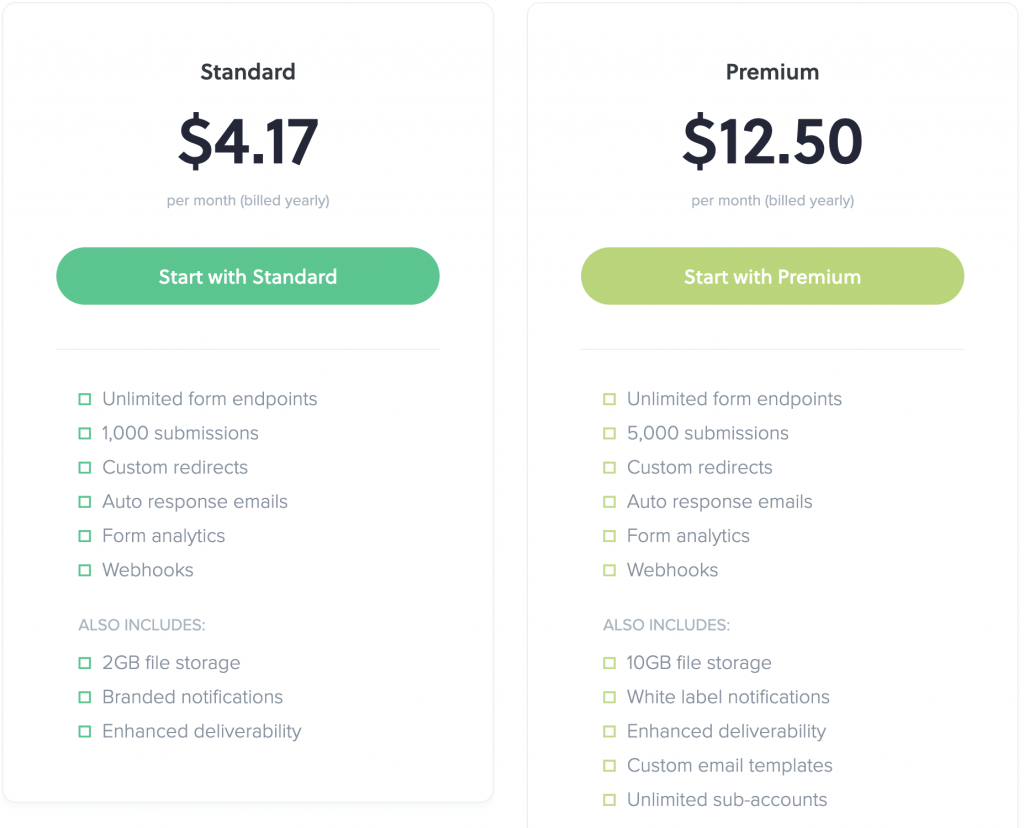
Task: Click the square bullet beside 10GB file storage
Action: pyautogui.click(x=609, y=663)
